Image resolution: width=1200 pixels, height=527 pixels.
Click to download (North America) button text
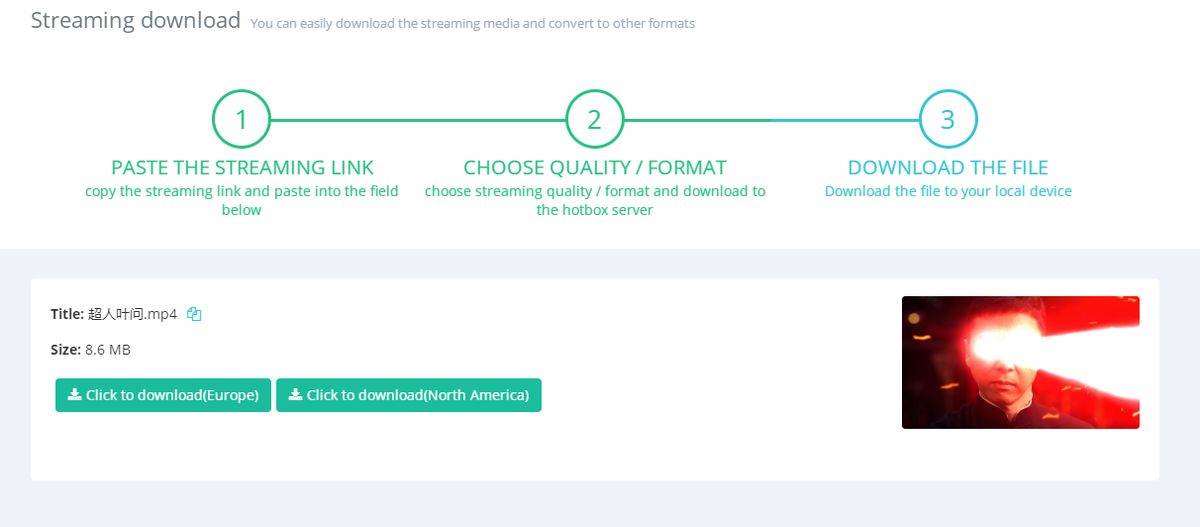(x=418, y=395)
